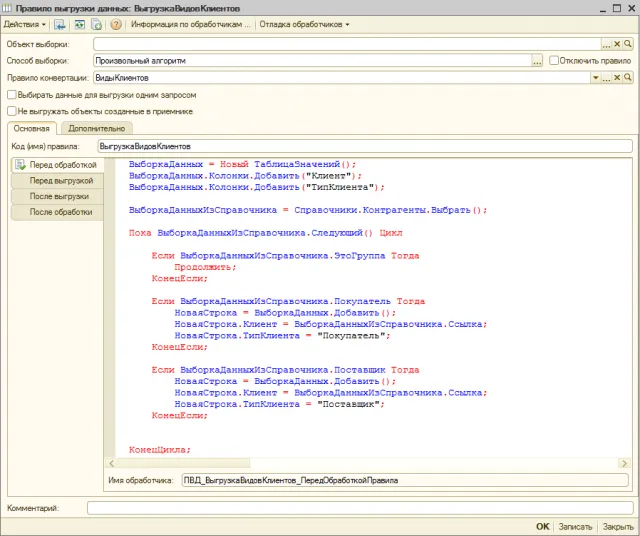Click the Код (имя) правила field
Screen dimensions: 640x536
(365, 146)
